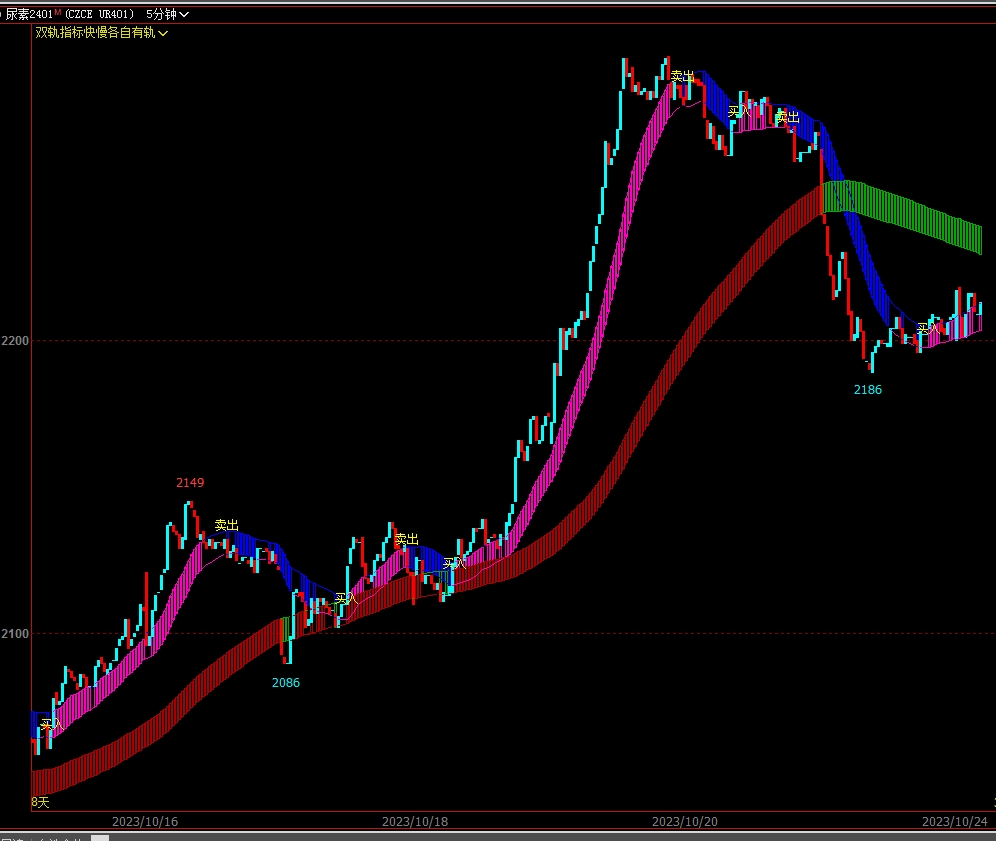Click the 卖出 signal right of 2149

pos(227,525)
